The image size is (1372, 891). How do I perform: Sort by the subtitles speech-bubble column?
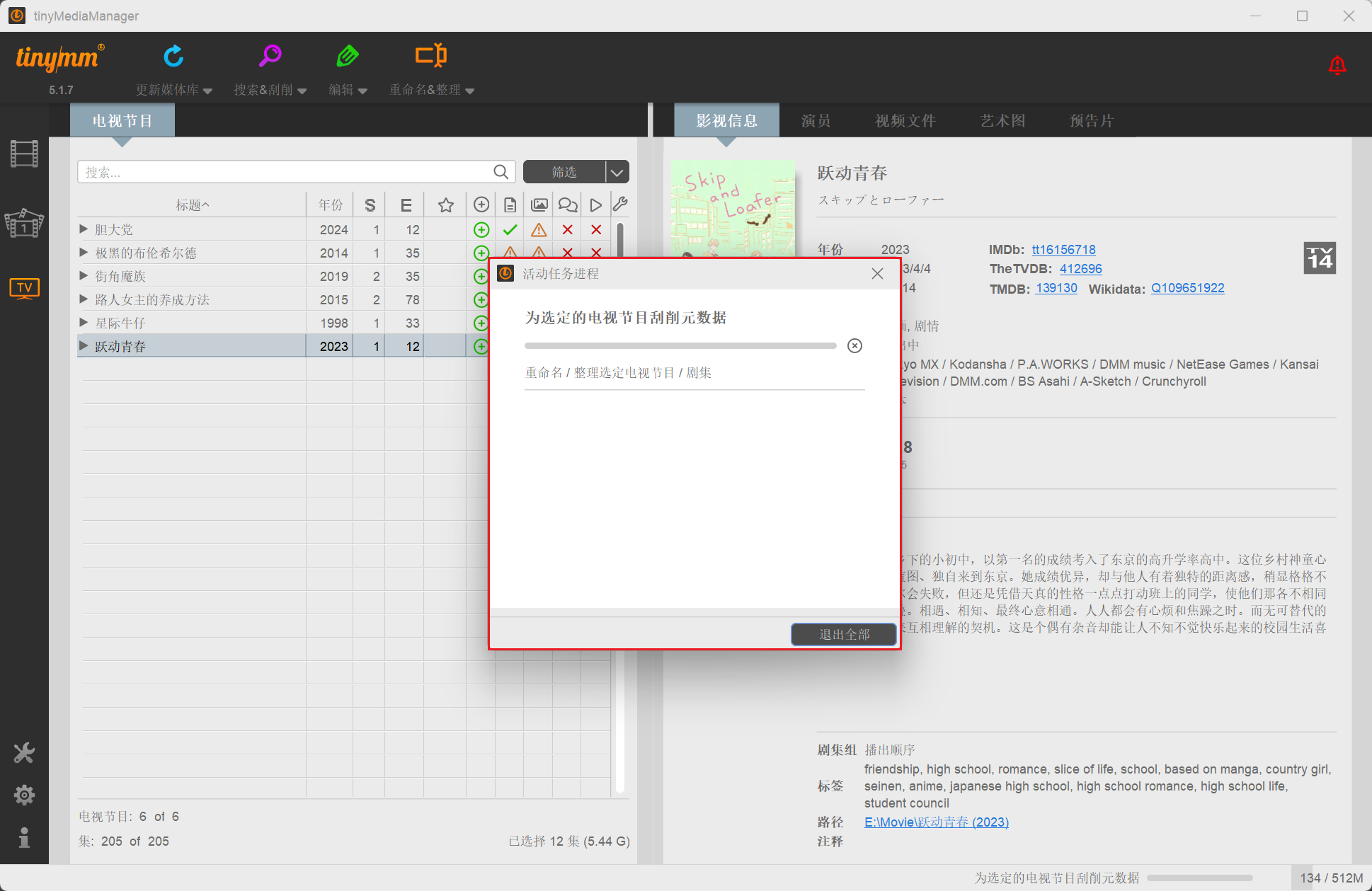[568, 205]
